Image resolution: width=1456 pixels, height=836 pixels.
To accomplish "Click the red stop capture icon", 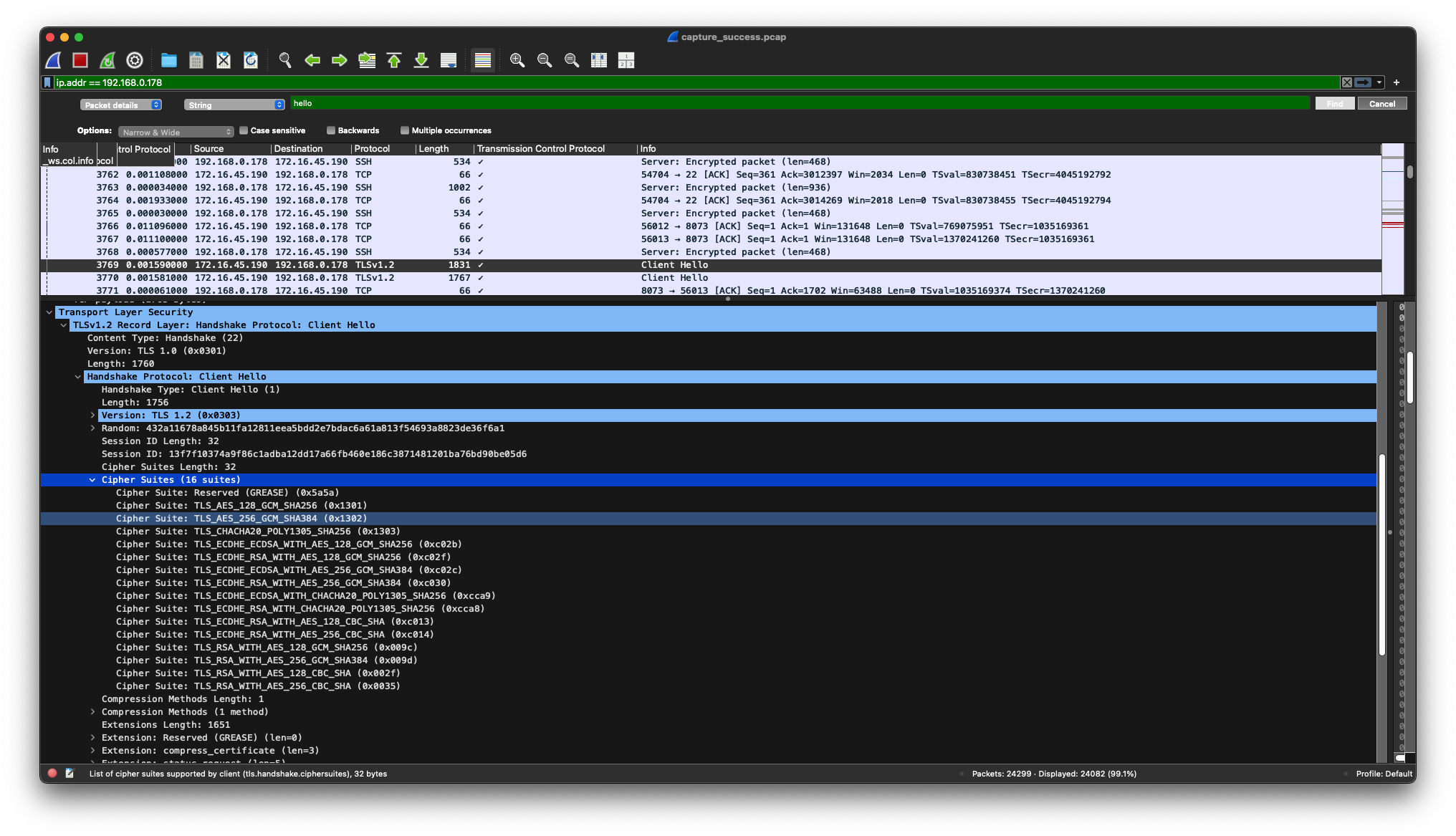I will click(x=80, y=60).
